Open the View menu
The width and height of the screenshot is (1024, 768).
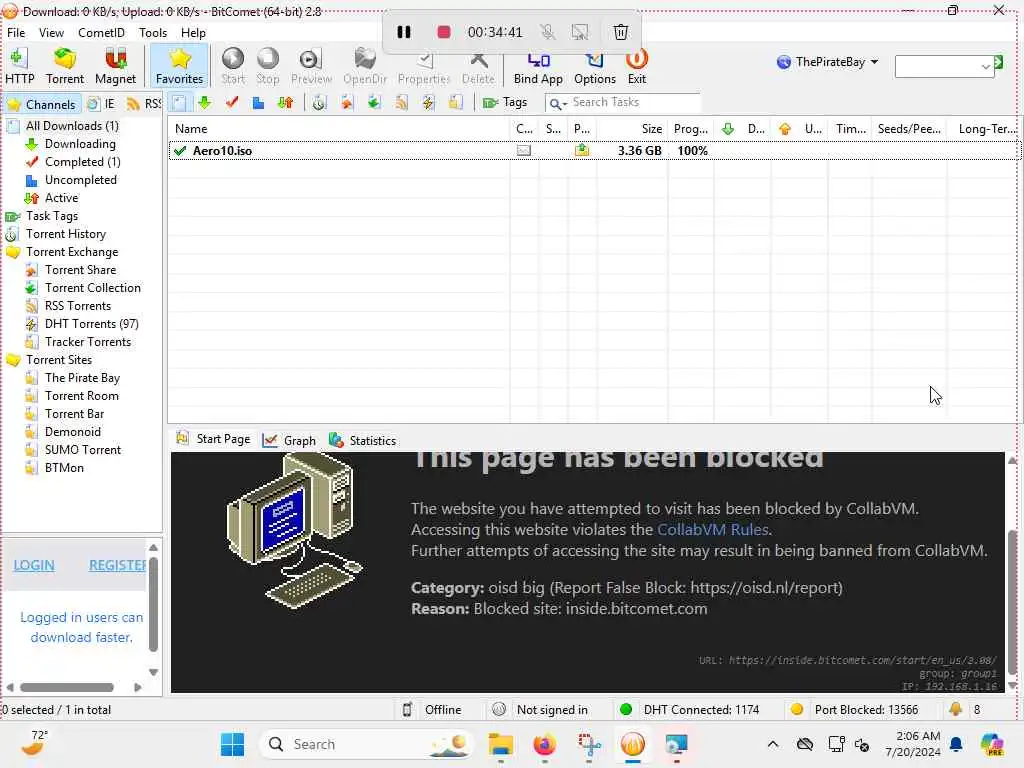[x=51, y=33]
